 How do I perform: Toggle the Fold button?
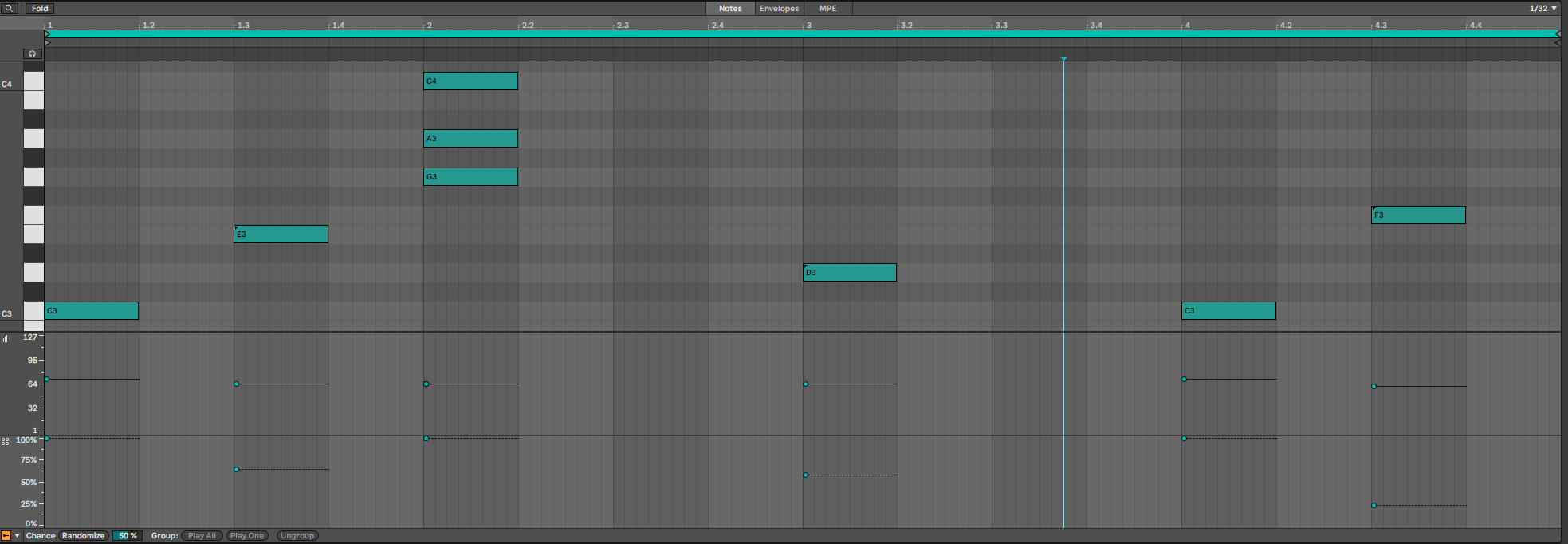40,8
